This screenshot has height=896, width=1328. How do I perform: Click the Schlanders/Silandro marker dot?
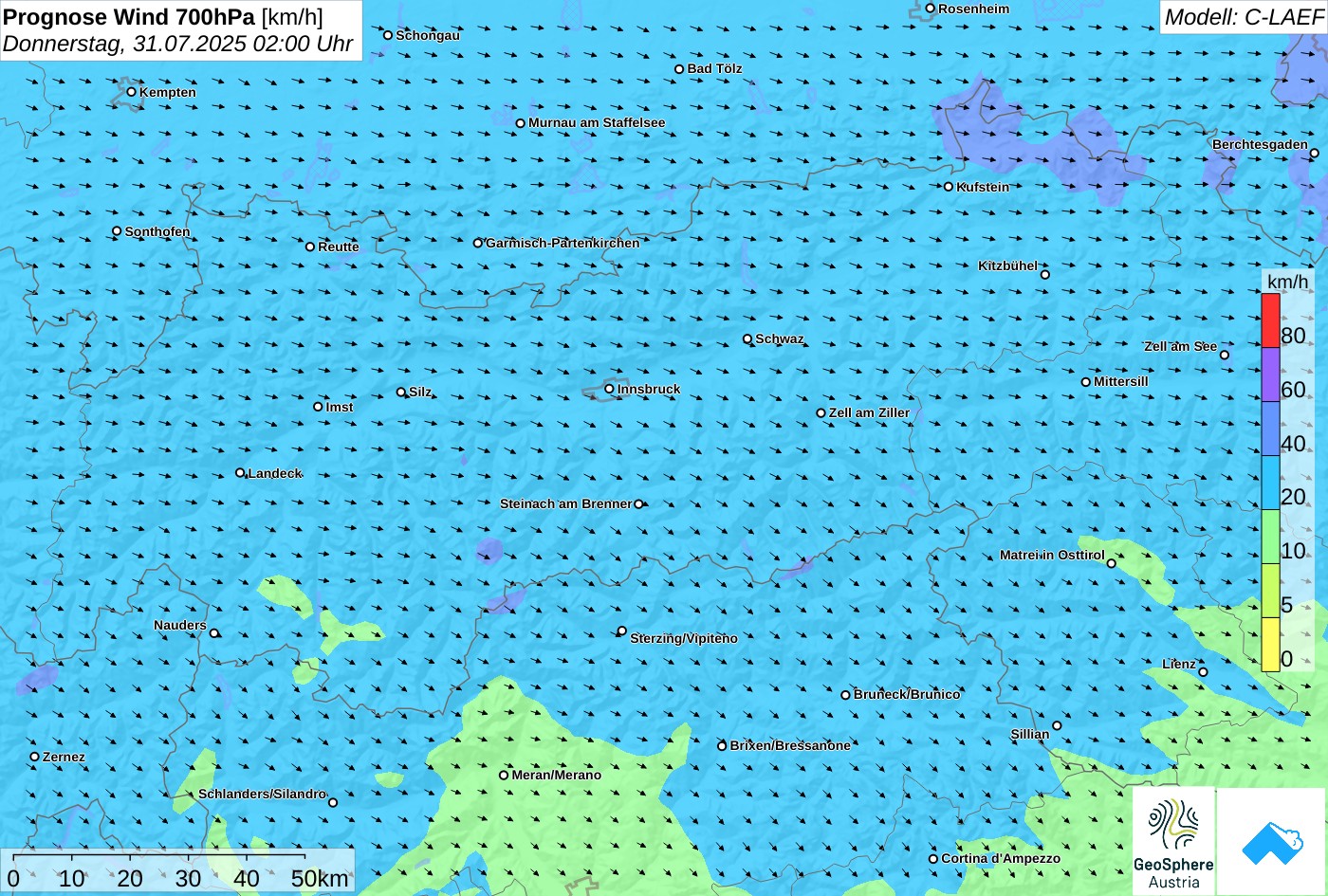[332, 802]
